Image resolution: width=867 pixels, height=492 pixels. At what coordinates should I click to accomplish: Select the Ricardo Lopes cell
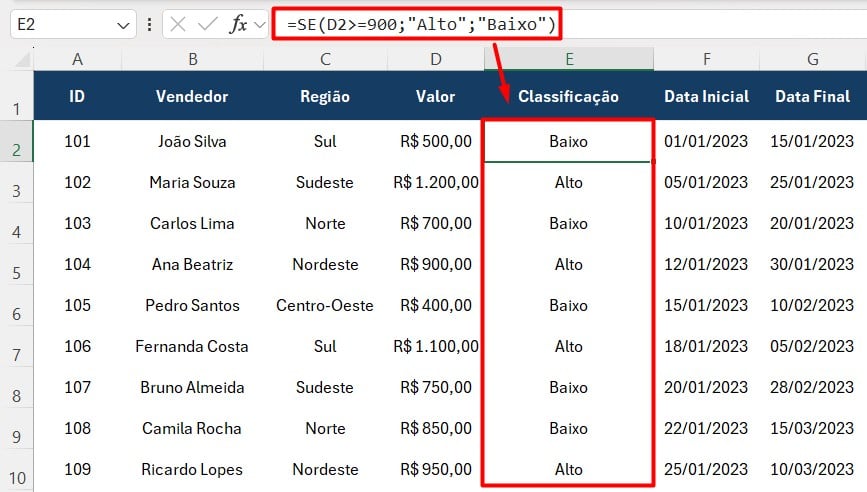pyautogui.click(x=192, y=469)
